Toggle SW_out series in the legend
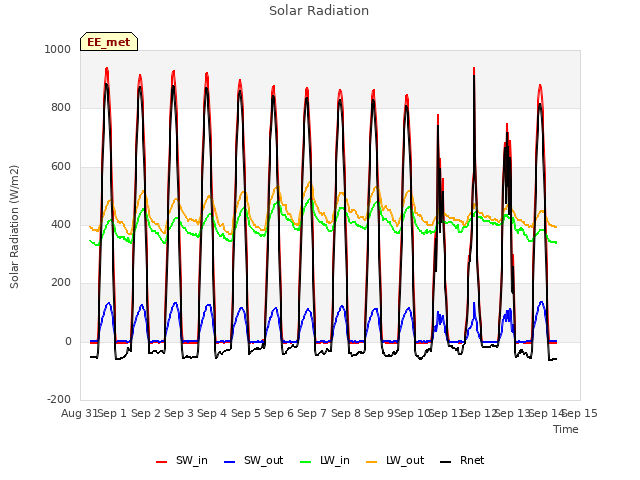640x480 pixels. point(253,460)
